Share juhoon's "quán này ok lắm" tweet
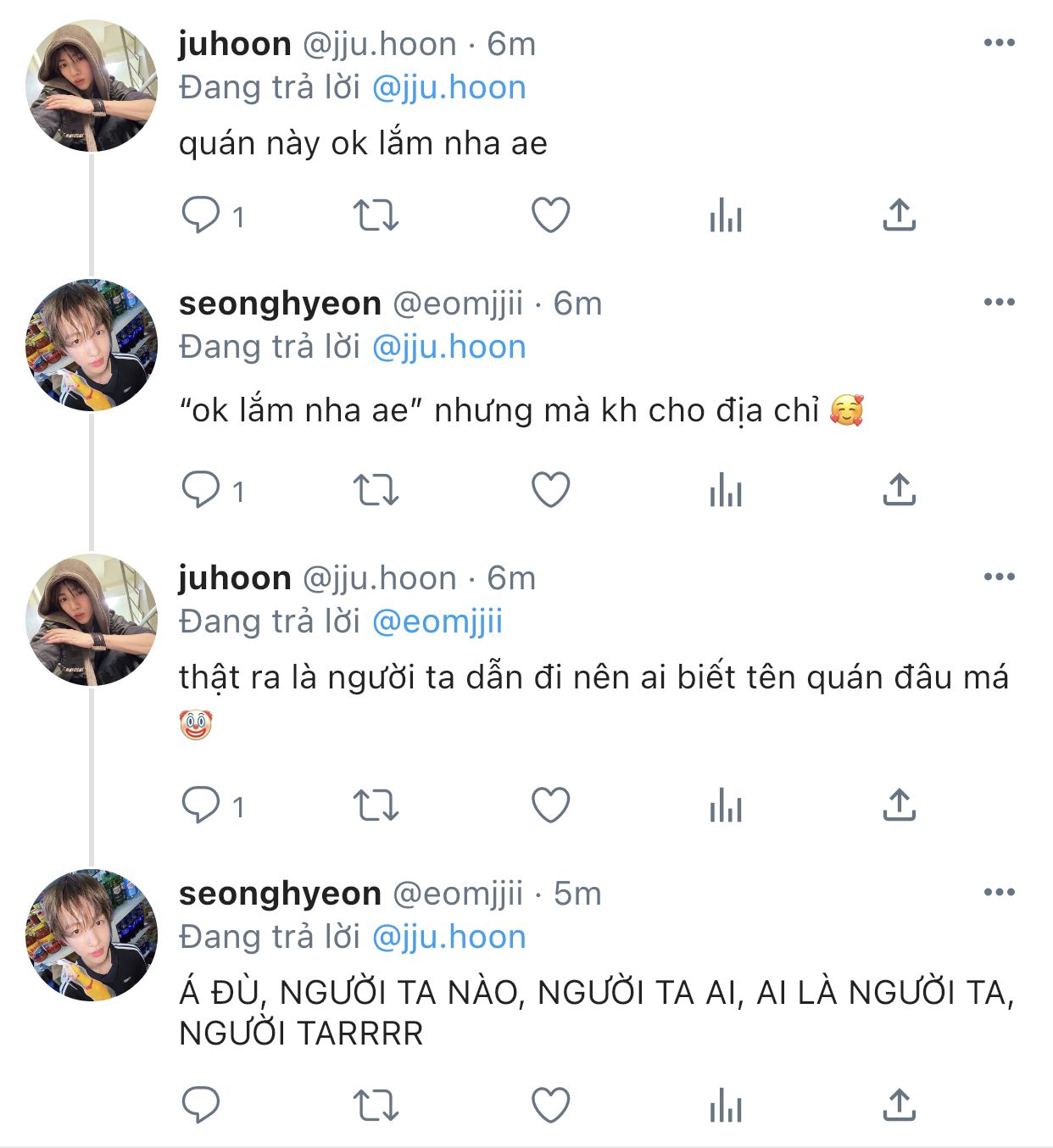This screenshot has width=1053, height=1148. pyautogui.click(x=899, y=215)
